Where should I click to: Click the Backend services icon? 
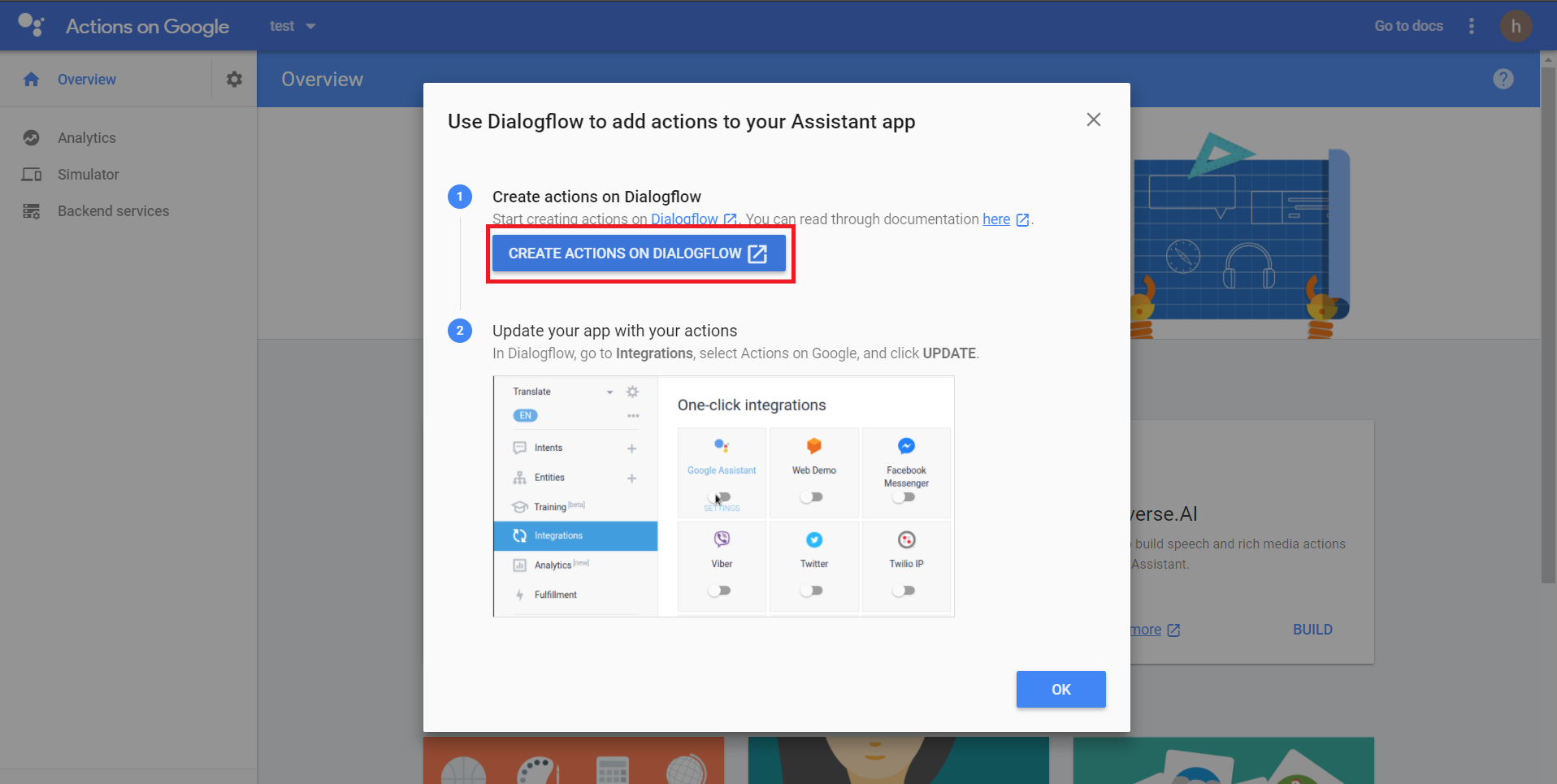32,211
